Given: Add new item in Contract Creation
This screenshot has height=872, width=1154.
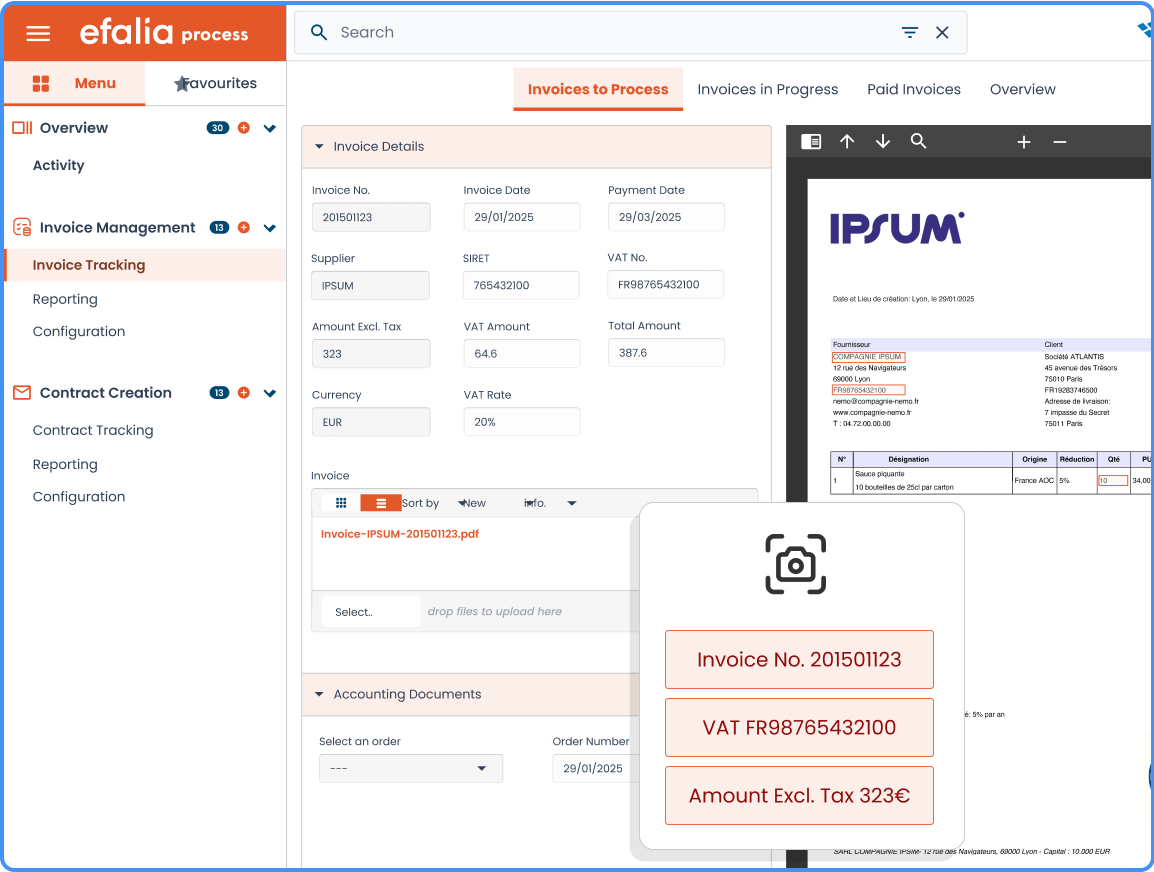Looking at the screenshot, I should pyautogui.click(x=244, y=393).
